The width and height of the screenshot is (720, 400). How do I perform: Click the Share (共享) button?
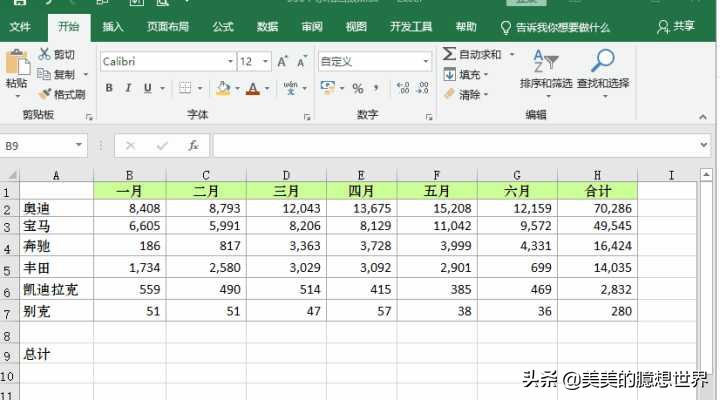675,27
